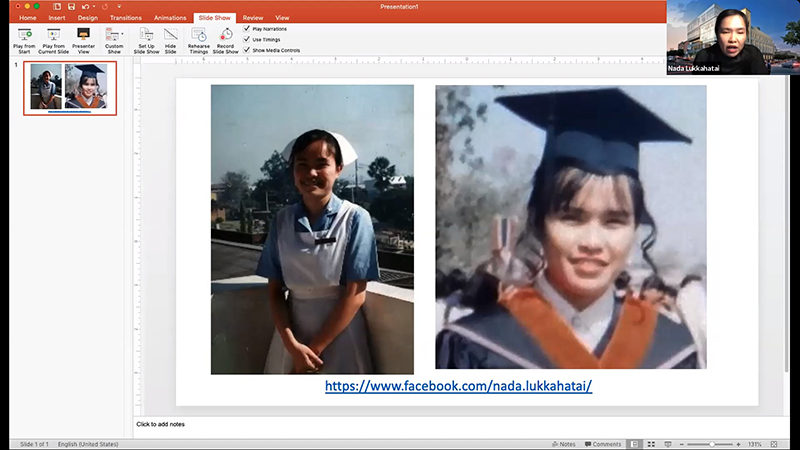Click the 131% zoom level
This screenshot has height=450, width=800.
[x=755, y=444]
